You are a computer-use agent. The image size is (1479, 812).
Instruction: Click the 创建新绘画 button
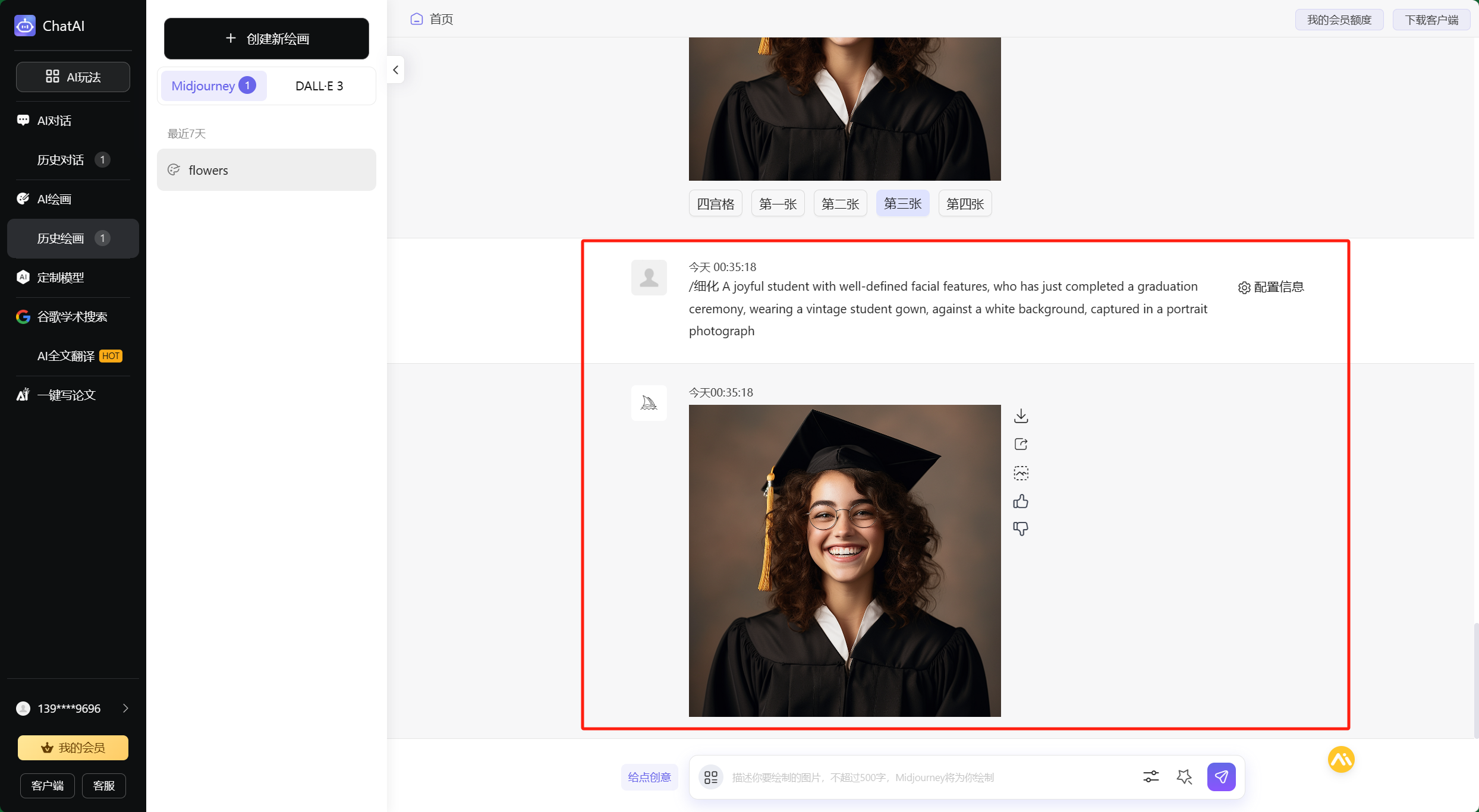coord(266,39)
